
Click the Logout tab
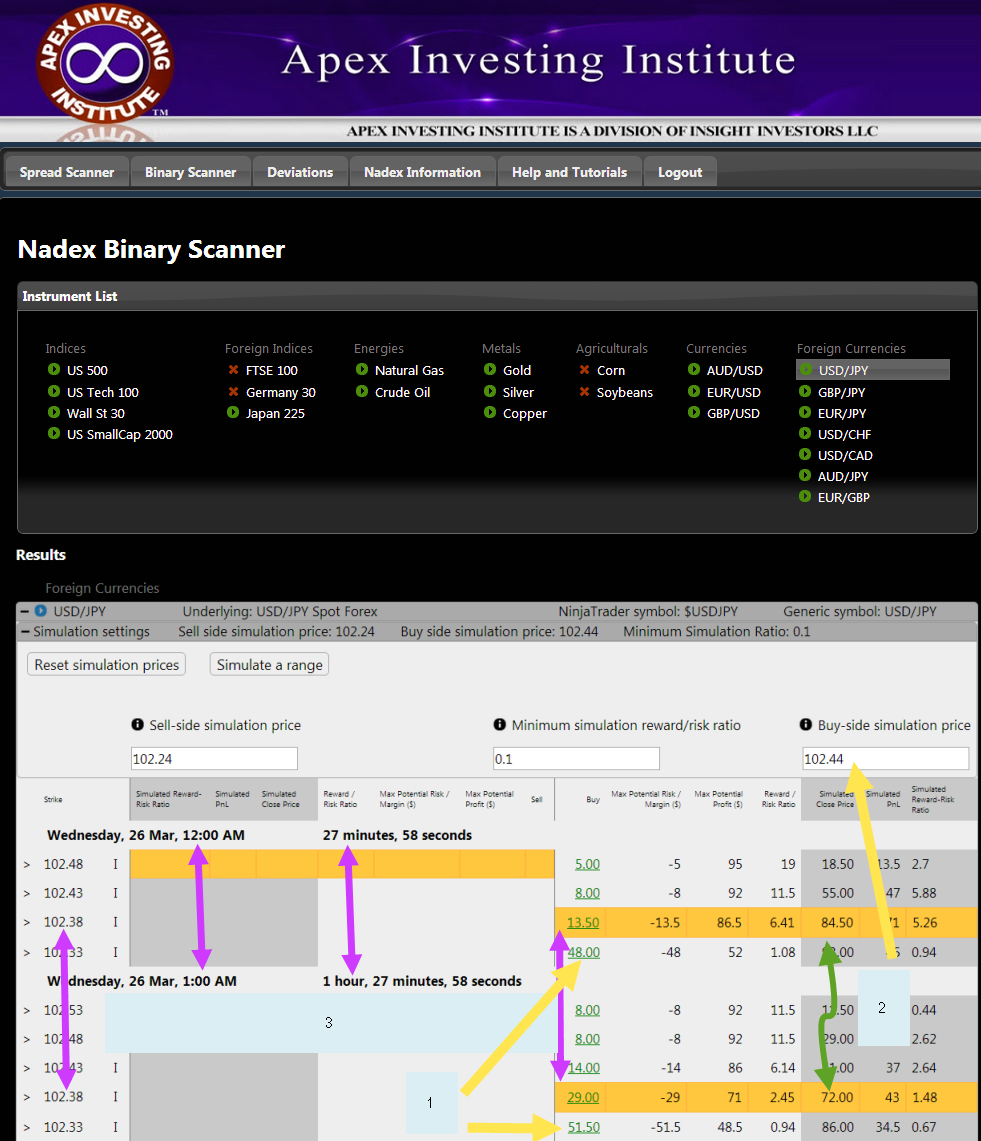pyautogui.click(x=680, y=172)
